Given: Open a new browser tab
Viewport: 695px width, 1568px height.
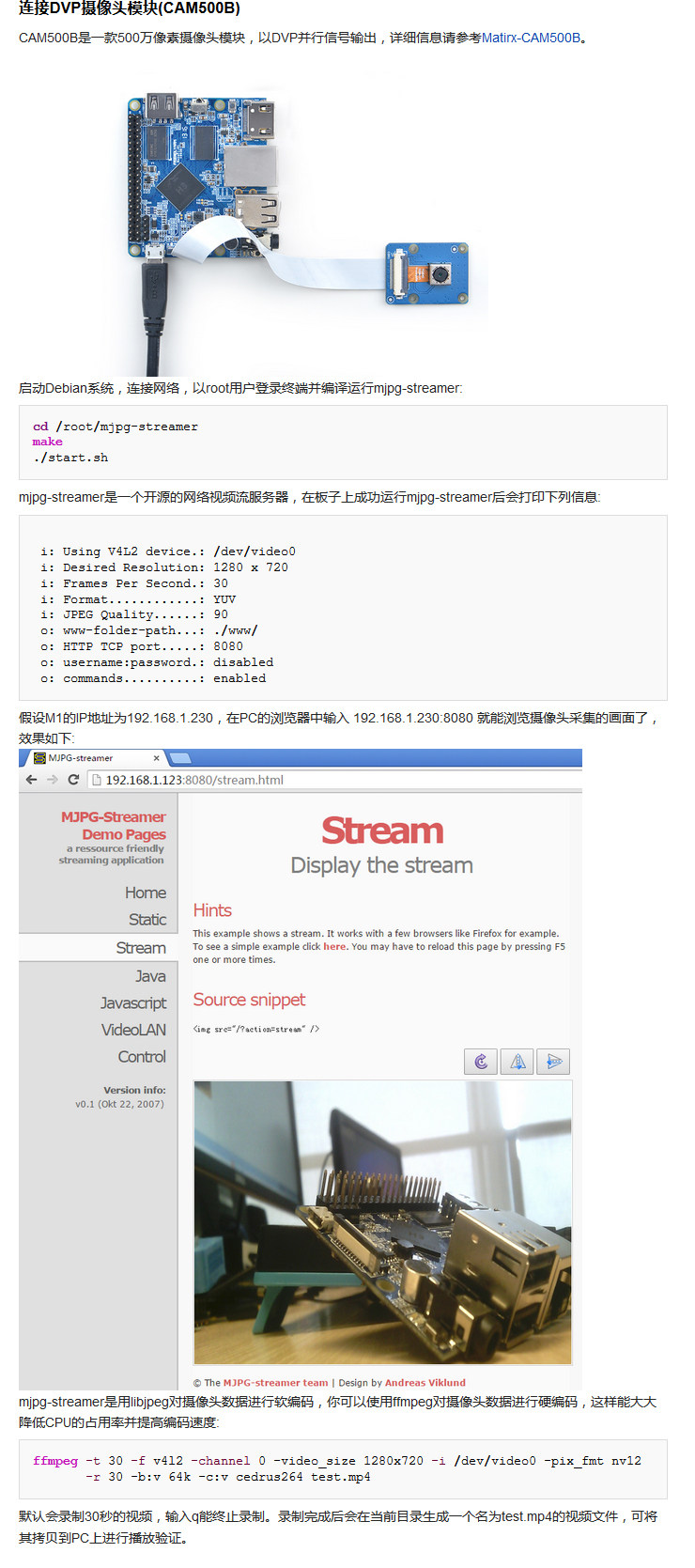Looking at the screenshot, I should 180,758.
